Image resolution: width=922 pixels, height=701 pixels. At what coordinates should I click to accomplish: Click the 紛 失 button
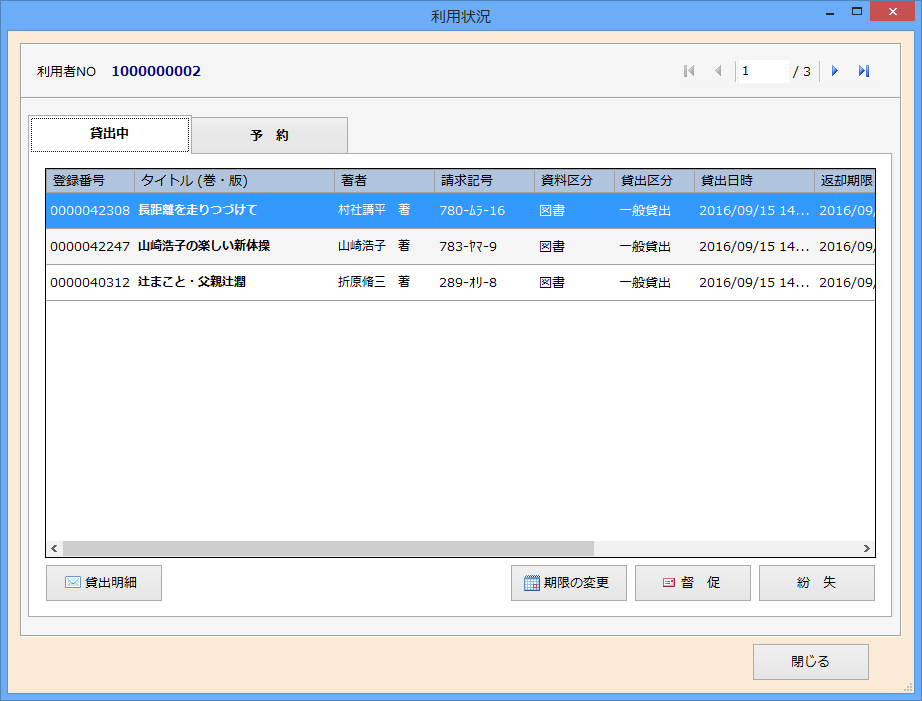point(817,583)
